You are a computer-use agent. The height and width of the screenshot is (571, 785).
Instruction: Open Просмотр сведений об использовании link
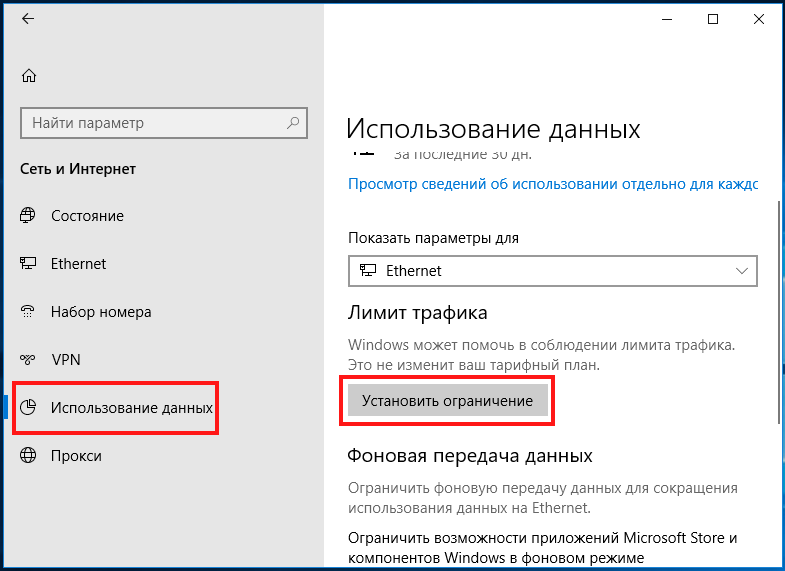pyautogui.click(x=553, y=184)
